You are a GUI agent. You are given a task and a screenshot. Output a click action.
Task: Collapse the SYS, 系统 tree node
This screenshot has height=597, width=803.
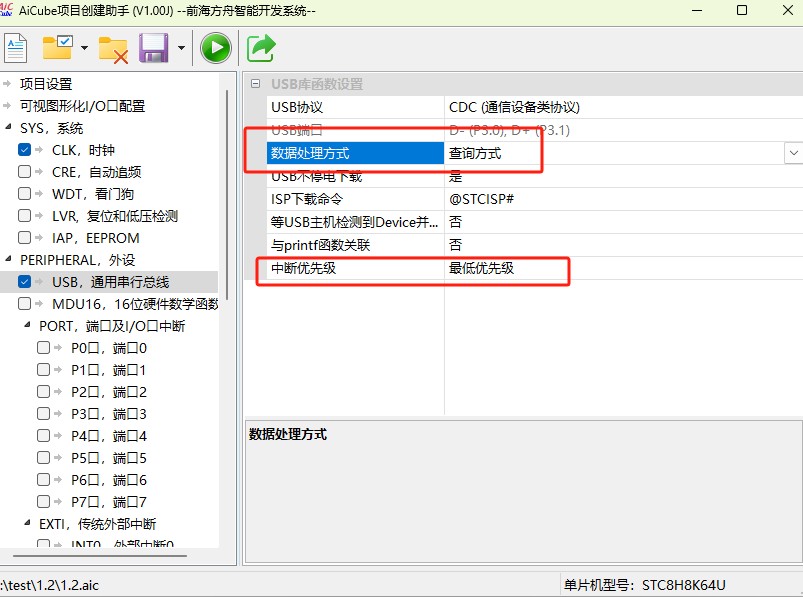(x=8, y=127)
